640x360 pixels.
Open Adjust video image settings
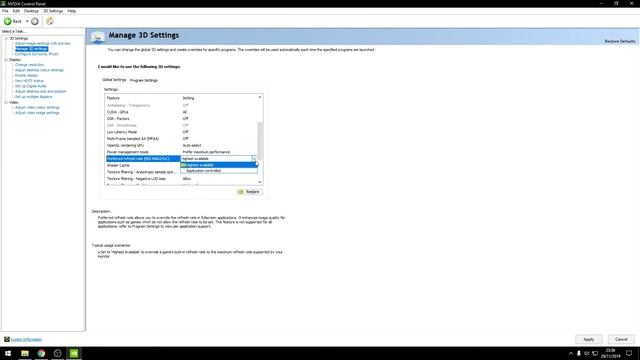point(37,113)
